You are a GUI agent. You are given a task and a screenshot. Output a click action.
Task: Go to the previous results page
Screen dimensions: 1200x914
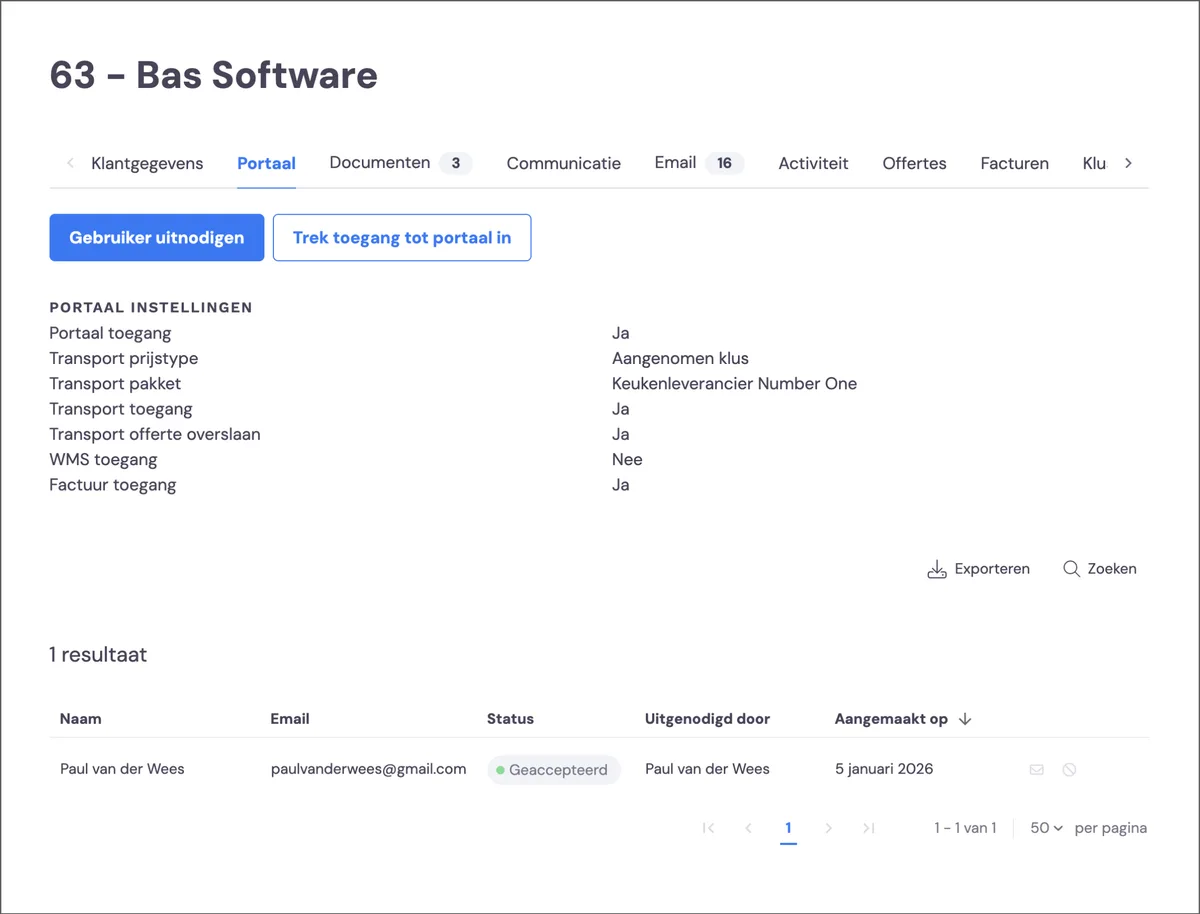pos(749,828)
